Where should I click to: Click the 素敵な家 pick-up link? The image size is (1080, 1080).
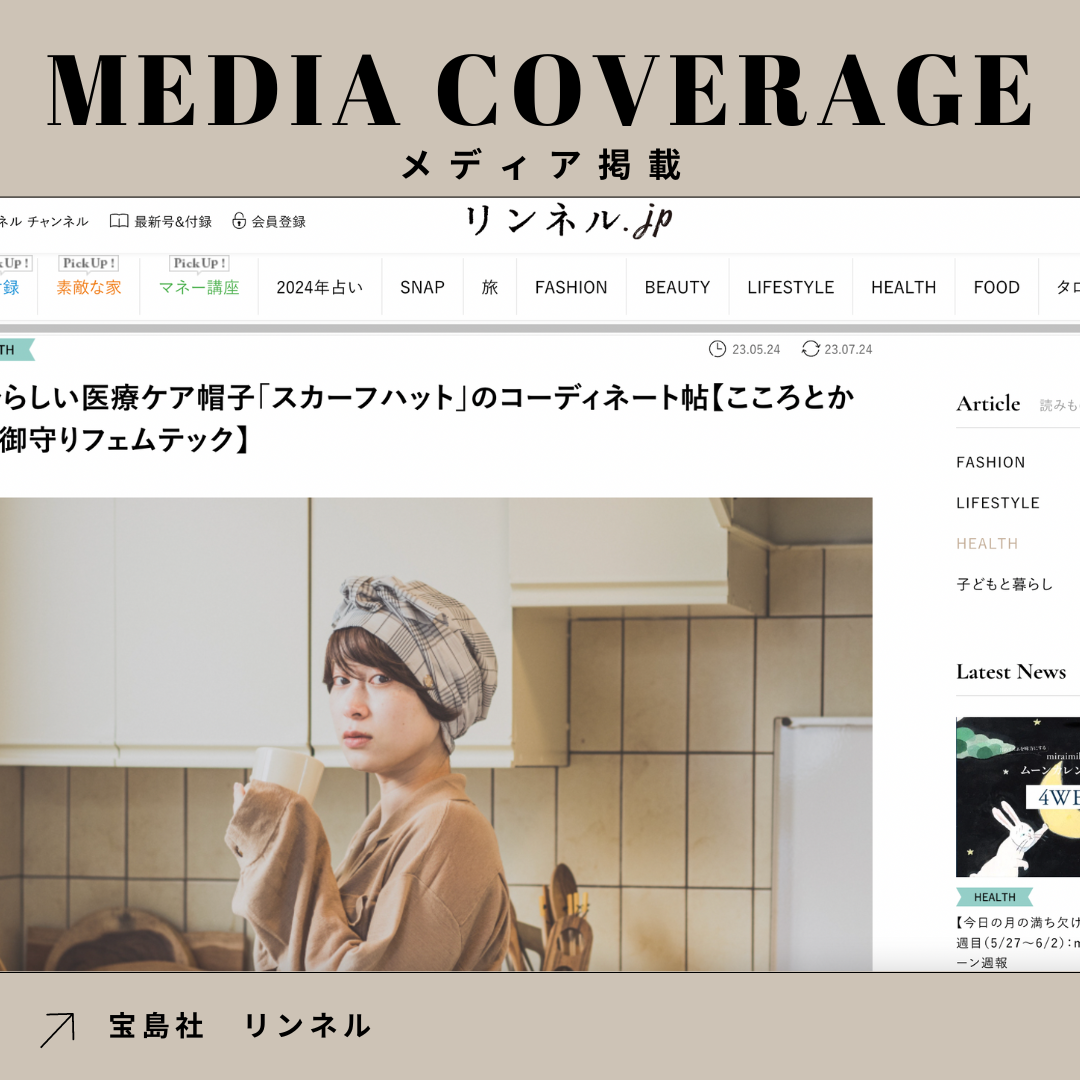(89, 288)
